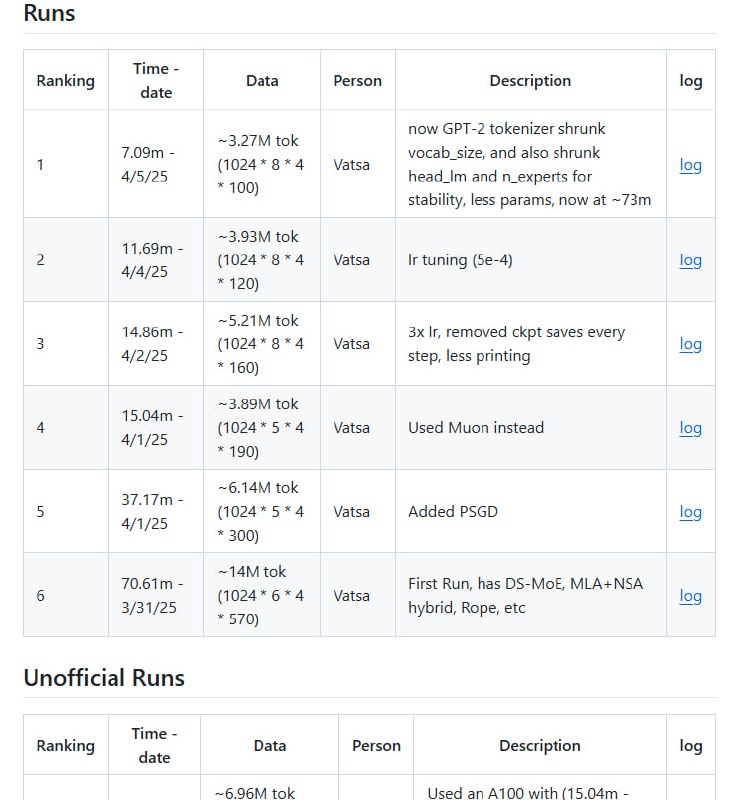Click the Unofficial Runs section heading
Viewport: 743px width, 800px height.
coord(104,678)
